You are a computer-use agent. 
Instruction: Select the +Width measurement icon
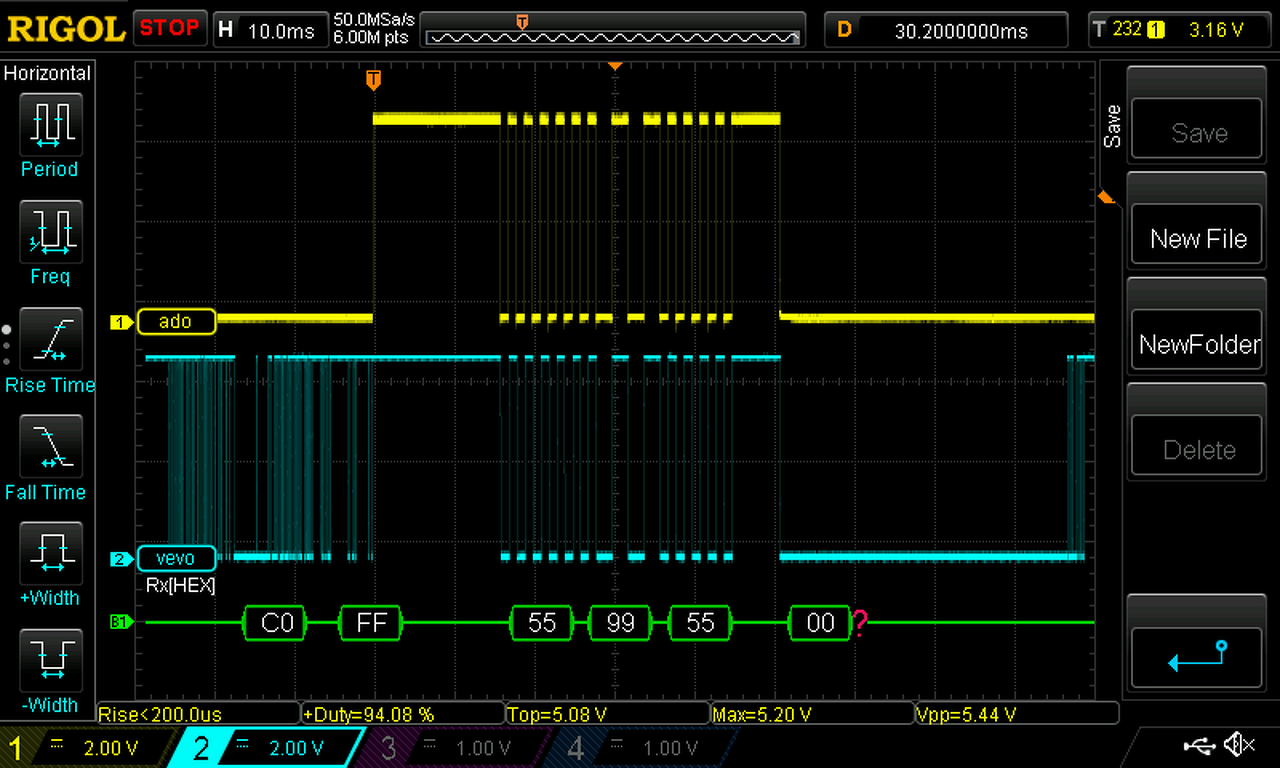click(50, 551)
